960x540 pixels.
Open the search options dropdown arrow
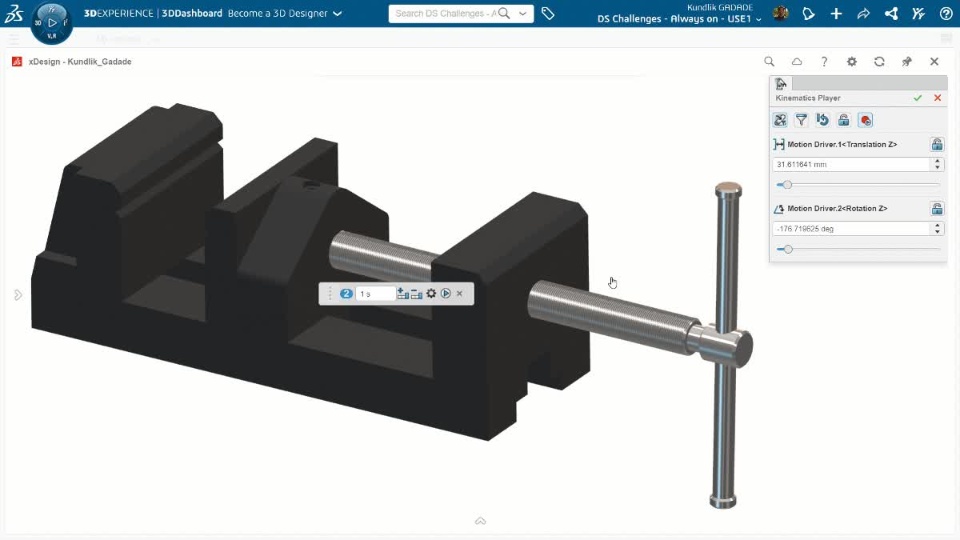(x=522, y=13)
